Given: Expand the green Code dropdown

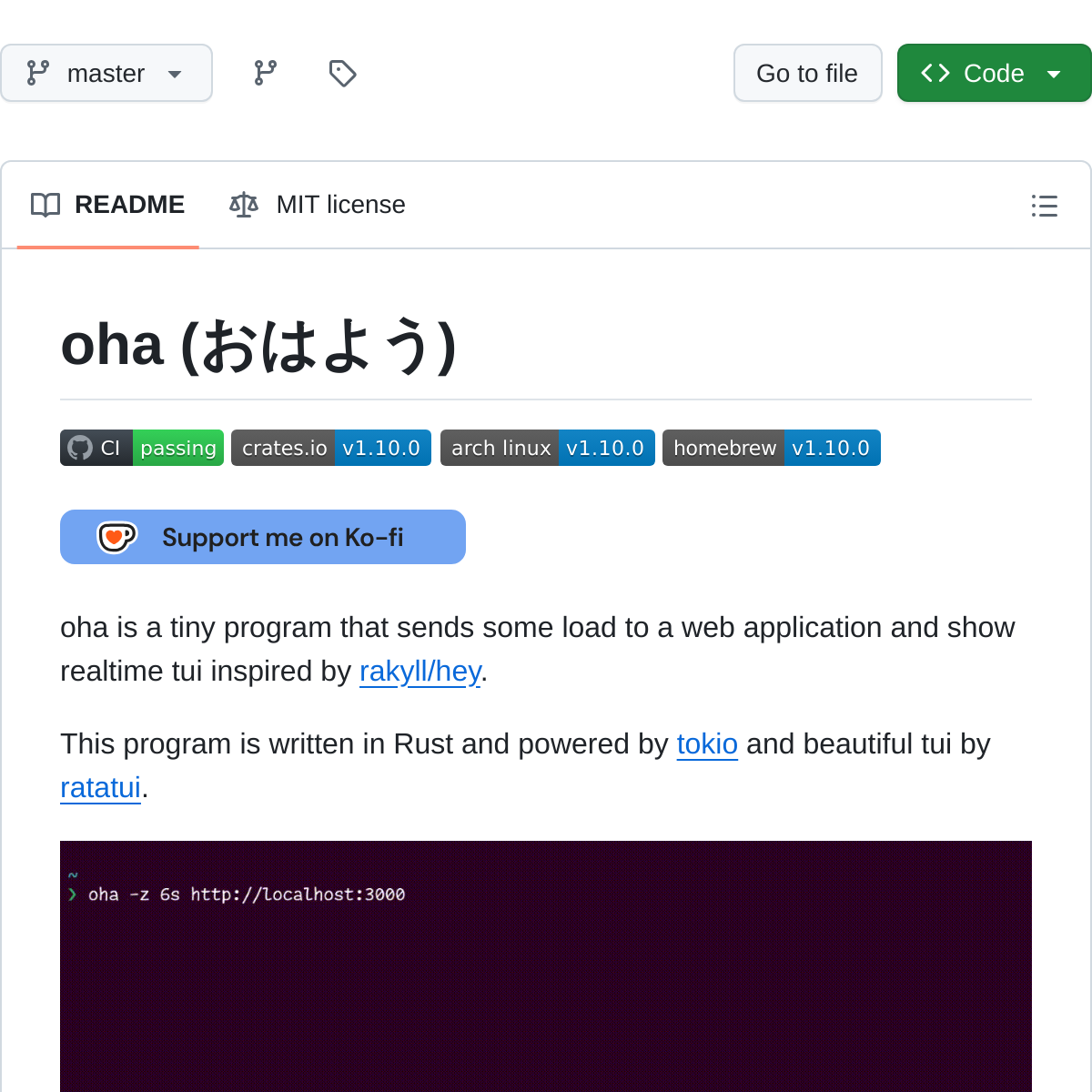Looking at the screenshot, I should pyautogui.click(x=994, y=73).
